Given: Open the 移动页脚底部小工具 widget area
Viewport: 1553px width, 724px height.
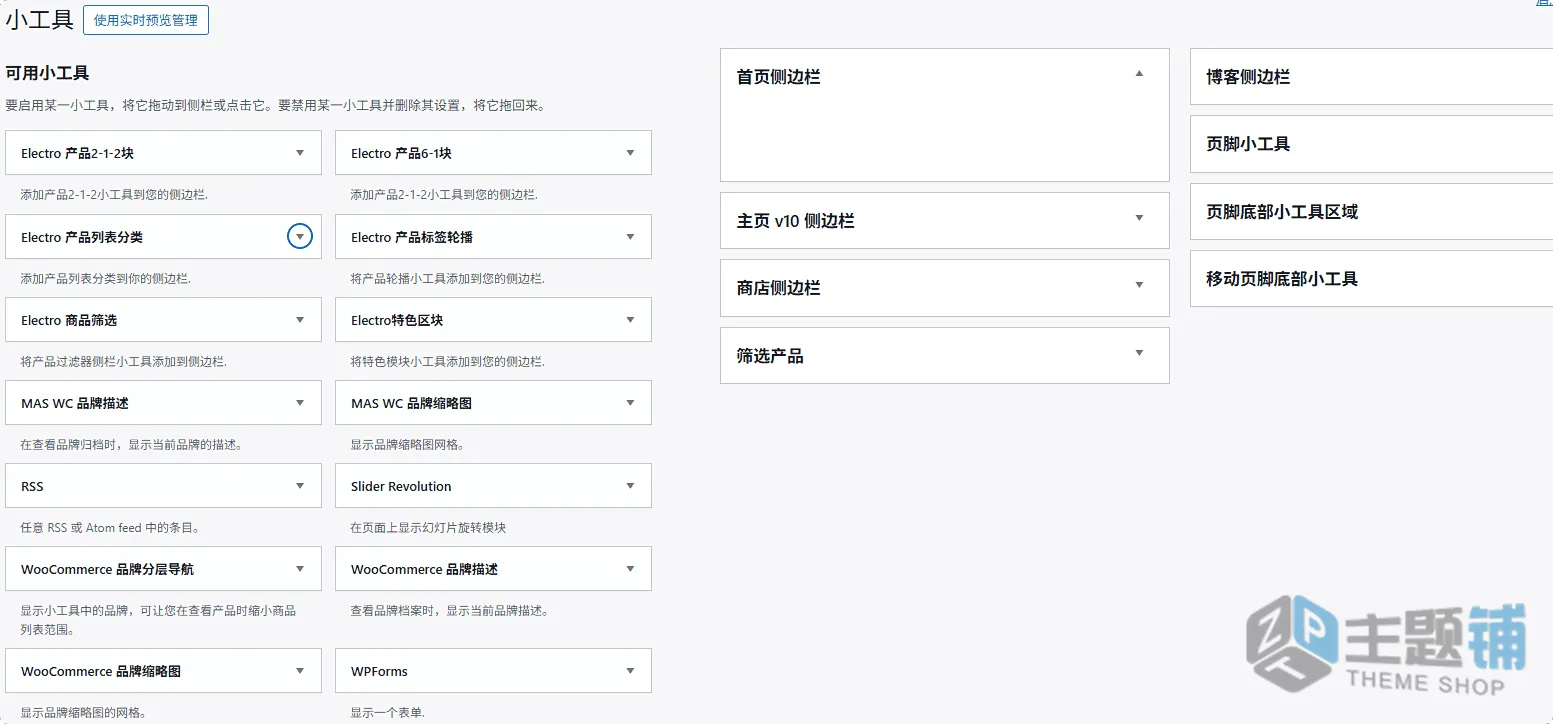Looking at the screenshot, I should (1371, 278).
